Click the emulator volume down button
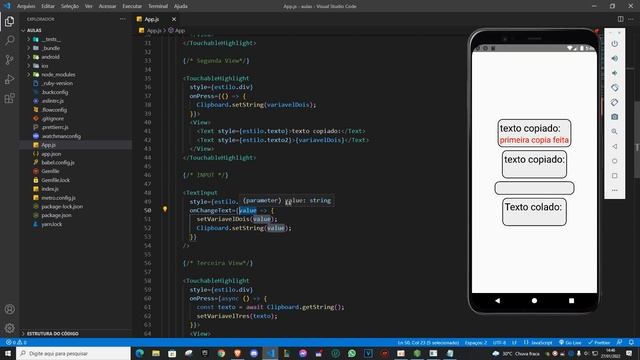Viewport: 640px width, 360px height. pos(615,73)
